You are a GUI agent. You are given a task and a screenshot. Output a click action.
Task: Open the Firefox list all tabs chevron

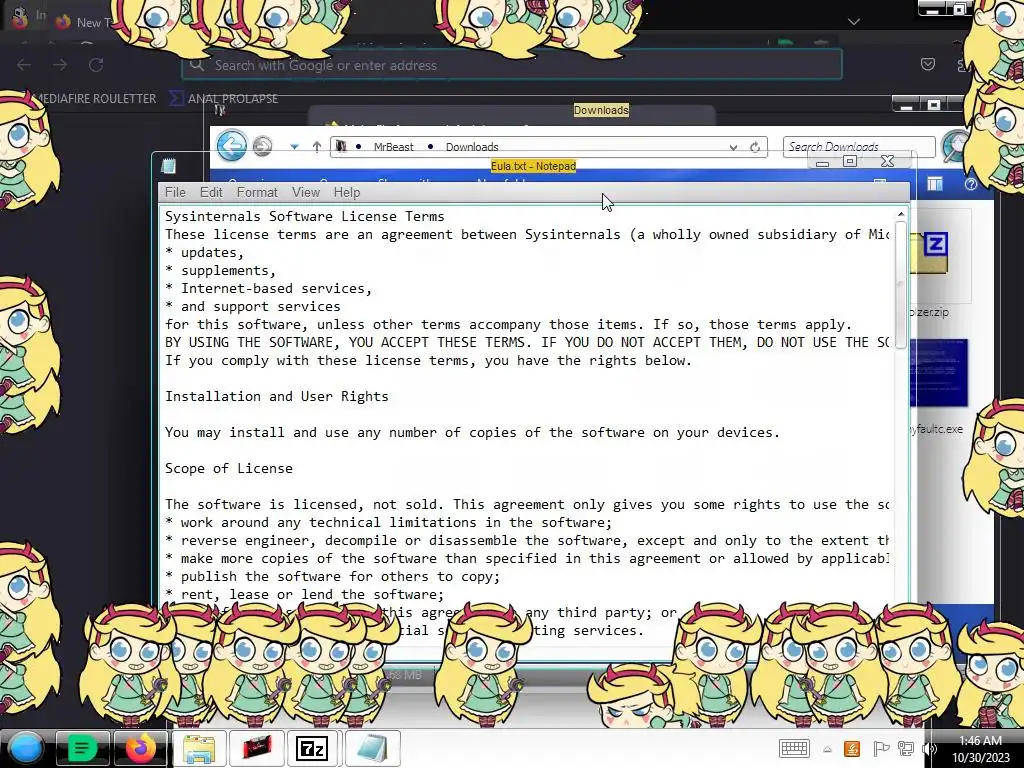coord(854,22)
